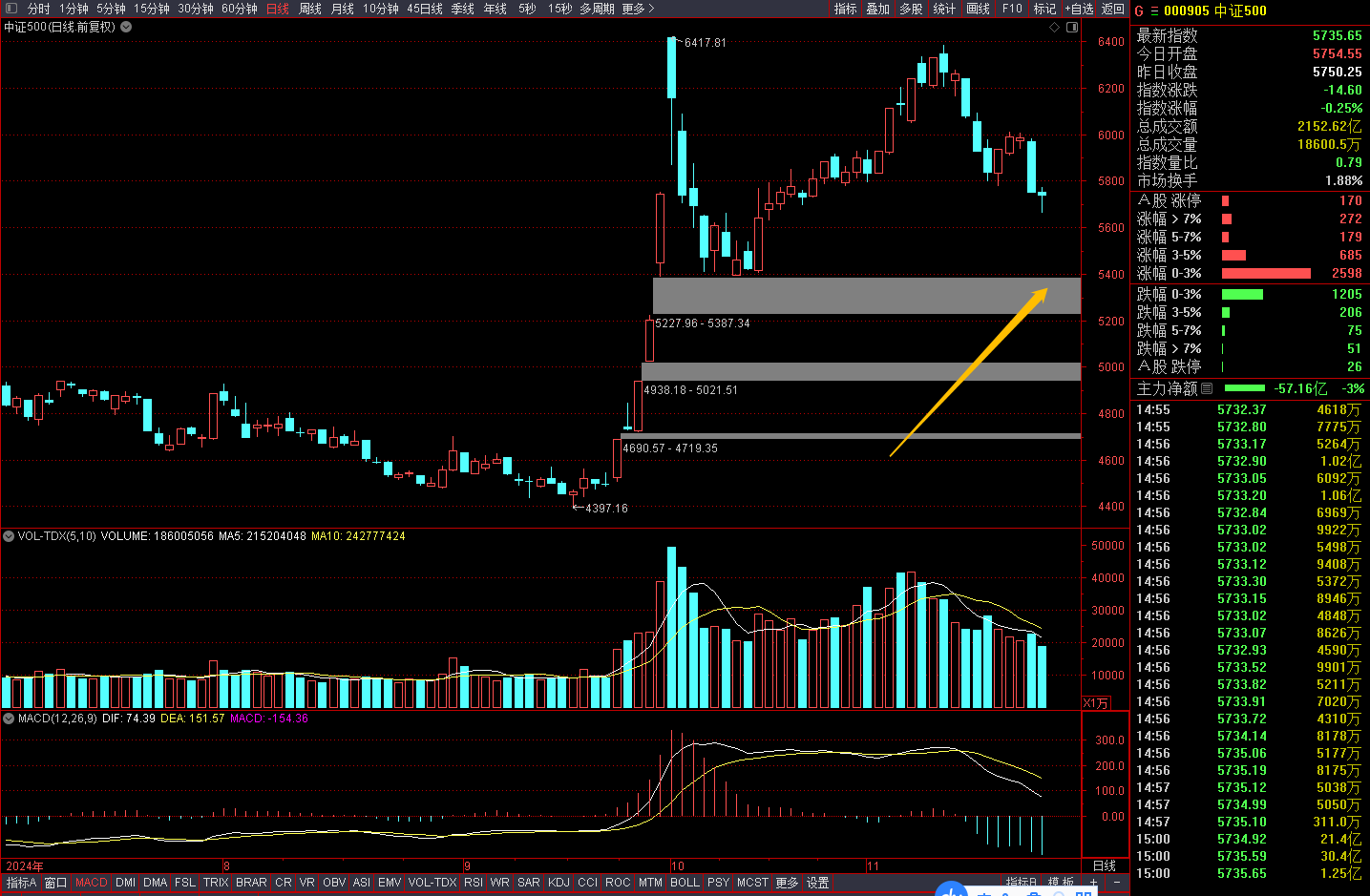
Task: Select the 5分钟 timeframe
Action: point(111,9)
